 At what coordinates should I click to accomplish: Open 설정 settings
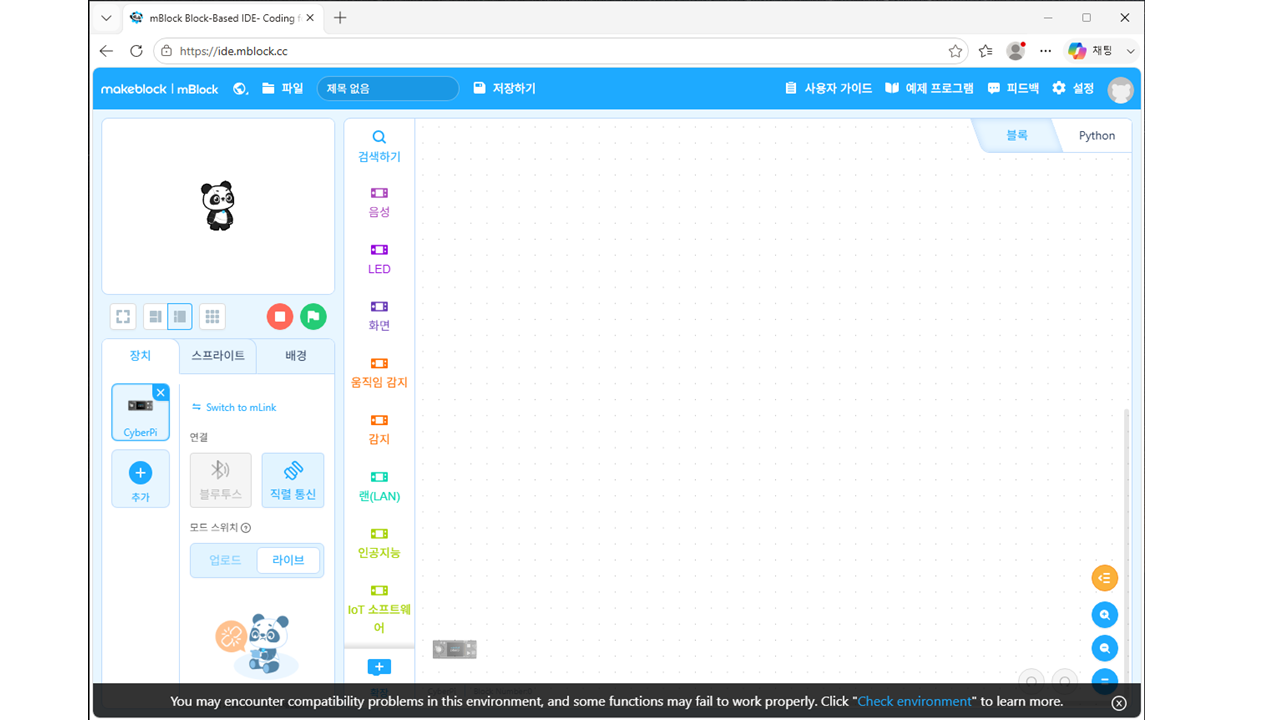(x=1073, y=89)
